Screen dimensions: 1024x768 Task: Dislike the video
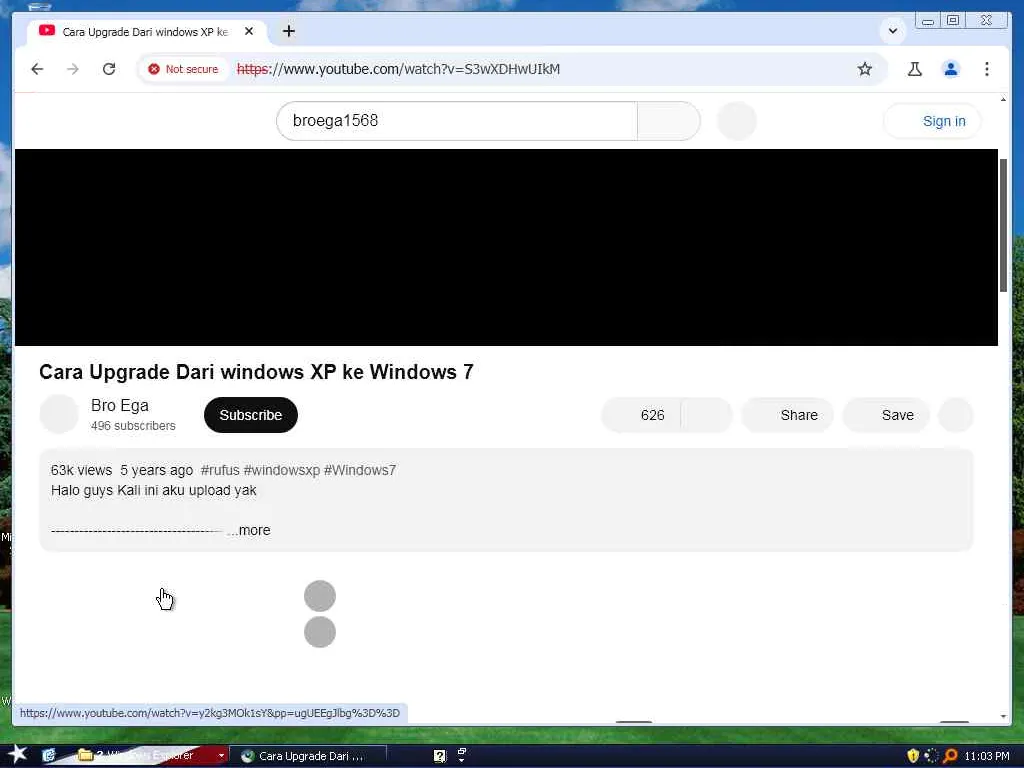(707, 415)
